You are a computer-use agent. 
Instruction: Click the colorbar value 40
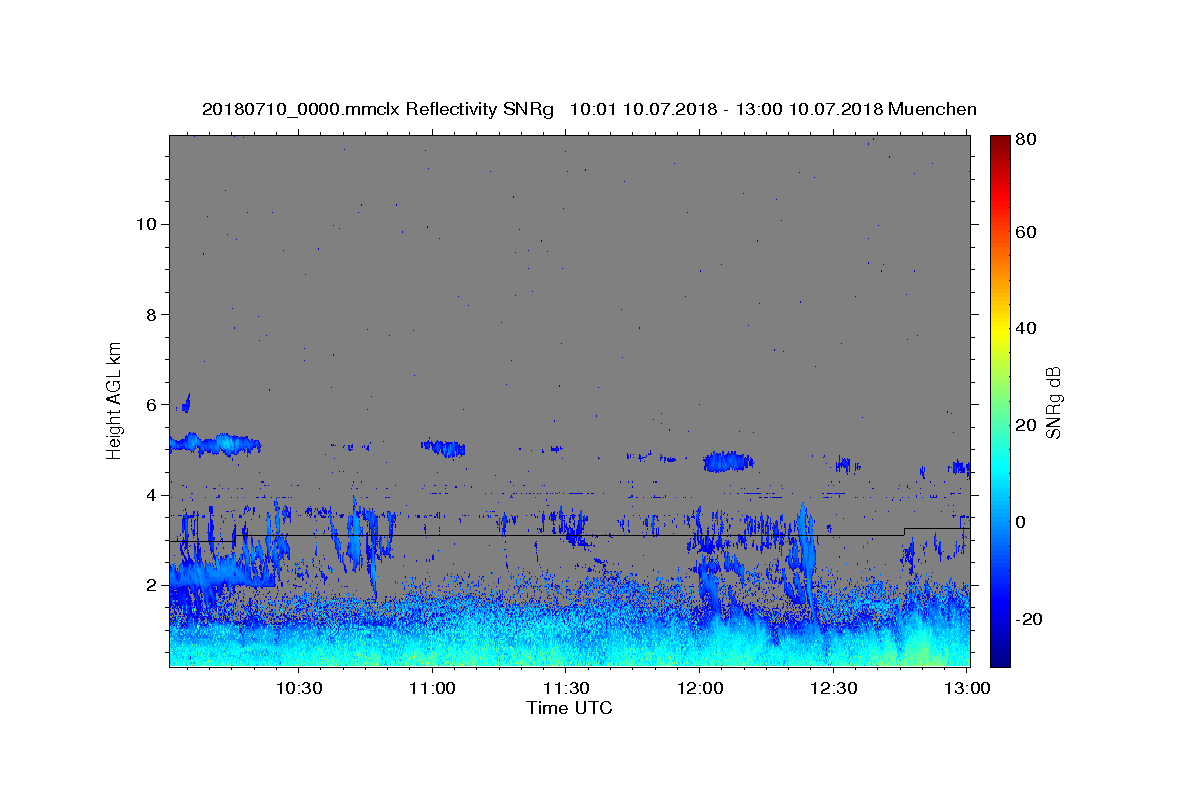tap(1028, 328)
